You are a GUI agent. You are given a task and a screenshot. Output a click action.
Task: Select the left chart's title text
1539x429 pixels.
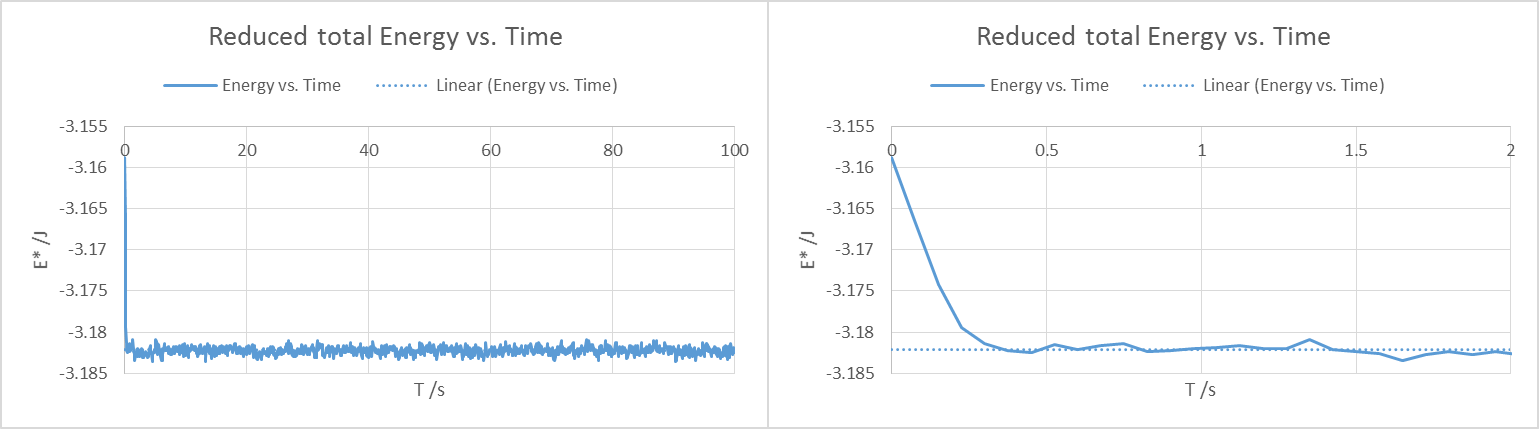385,38
